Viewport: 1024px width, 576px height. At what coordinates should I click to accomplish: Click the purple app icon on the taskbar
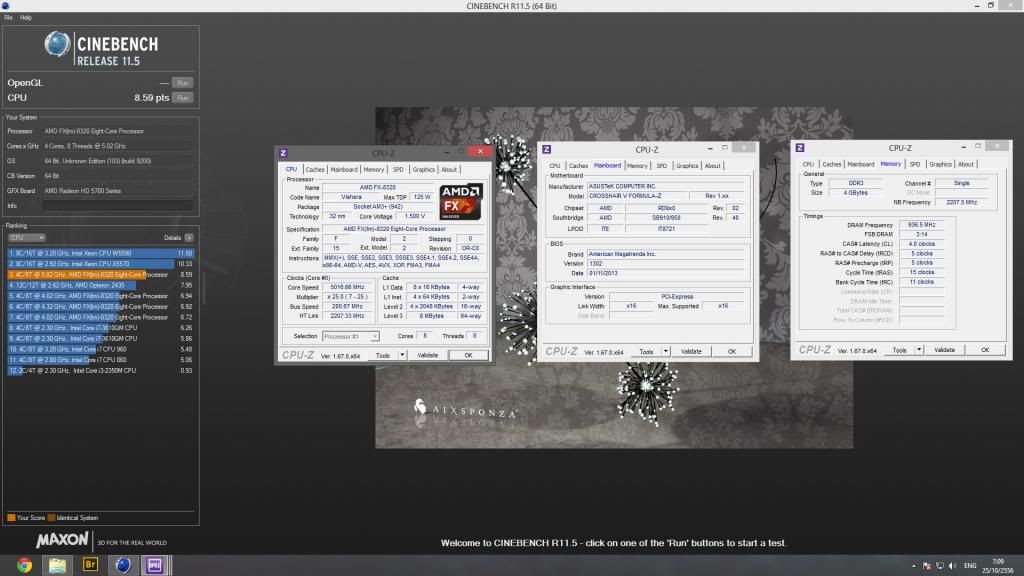[x=155, y=565]
